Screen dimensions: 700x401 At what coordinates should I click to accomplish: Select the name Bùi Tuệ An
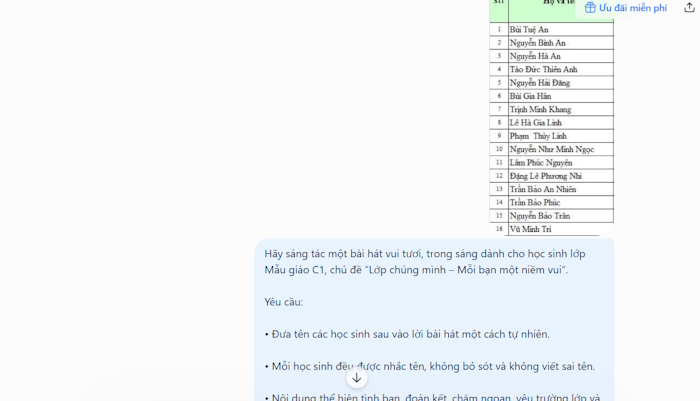pos(529,30)
